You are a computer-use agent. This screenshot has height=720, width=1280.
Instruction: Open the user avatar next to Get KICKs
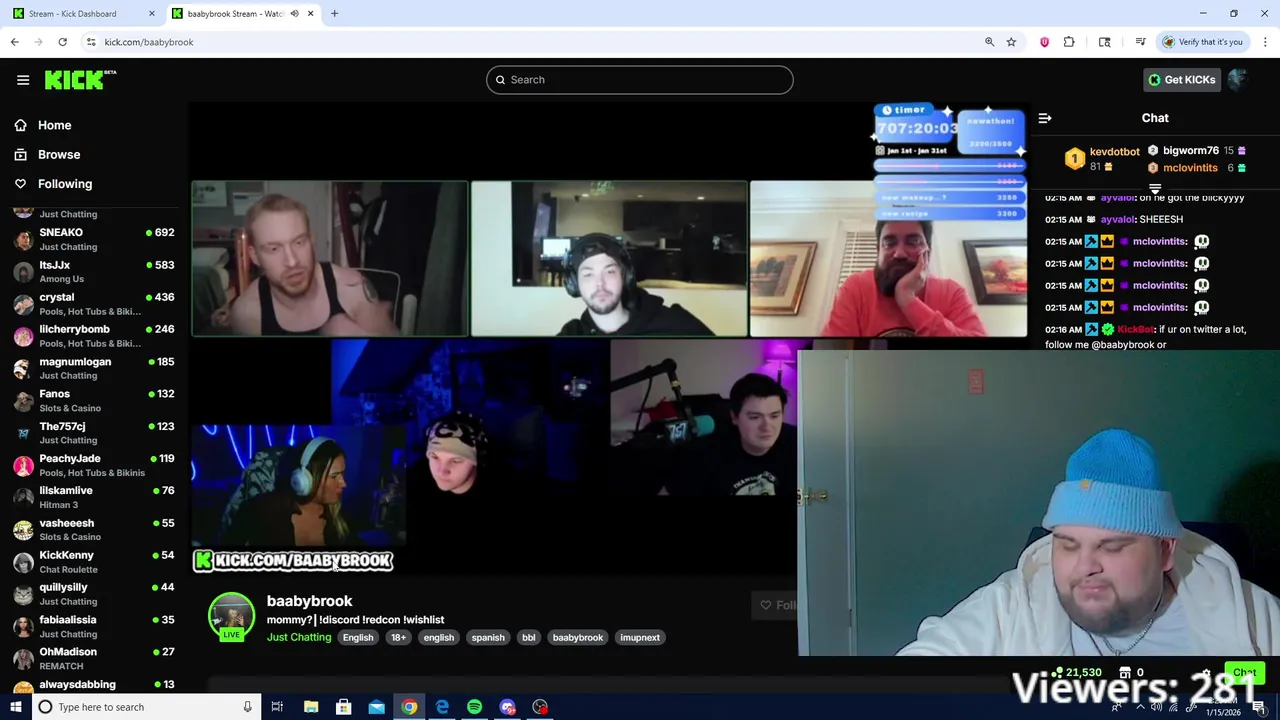pos(1238,80)
